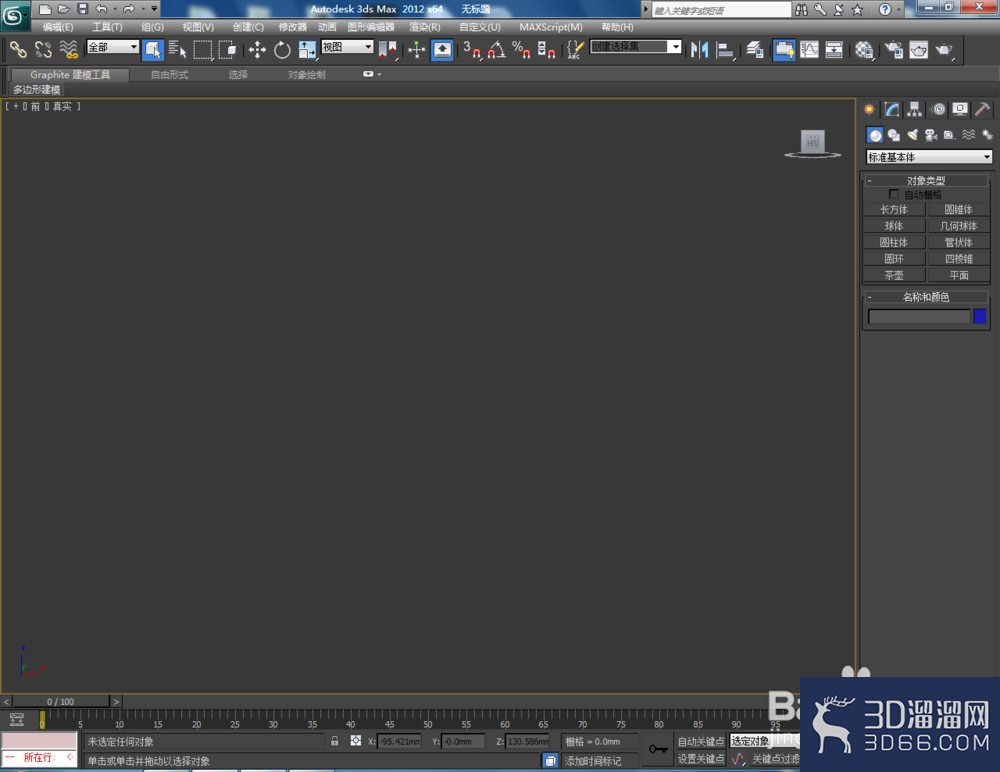Click the 茶壶 teapot button

coord(894,275)
